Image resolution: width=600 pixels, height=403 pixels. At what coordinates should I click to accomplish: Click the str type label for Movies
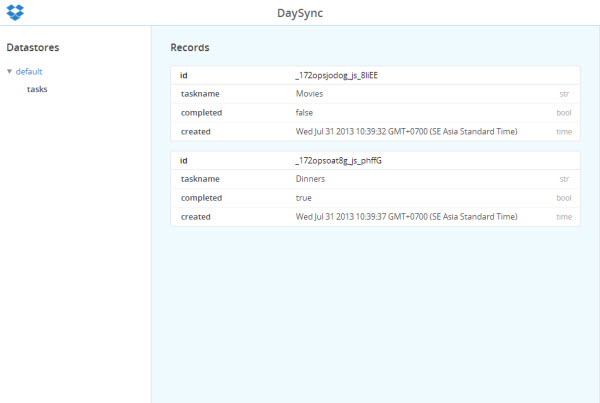tap(564, 94)
